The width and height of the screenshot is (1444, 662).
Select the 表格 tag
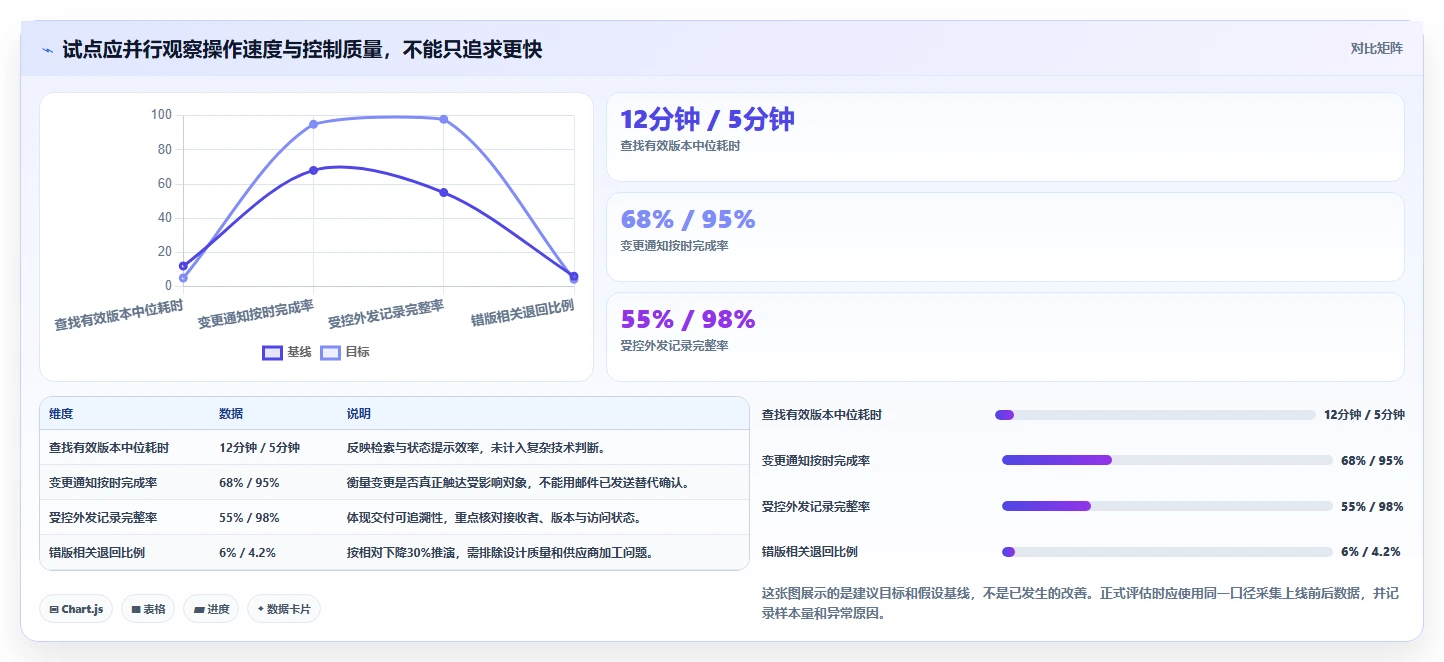(x=148, y=609)
